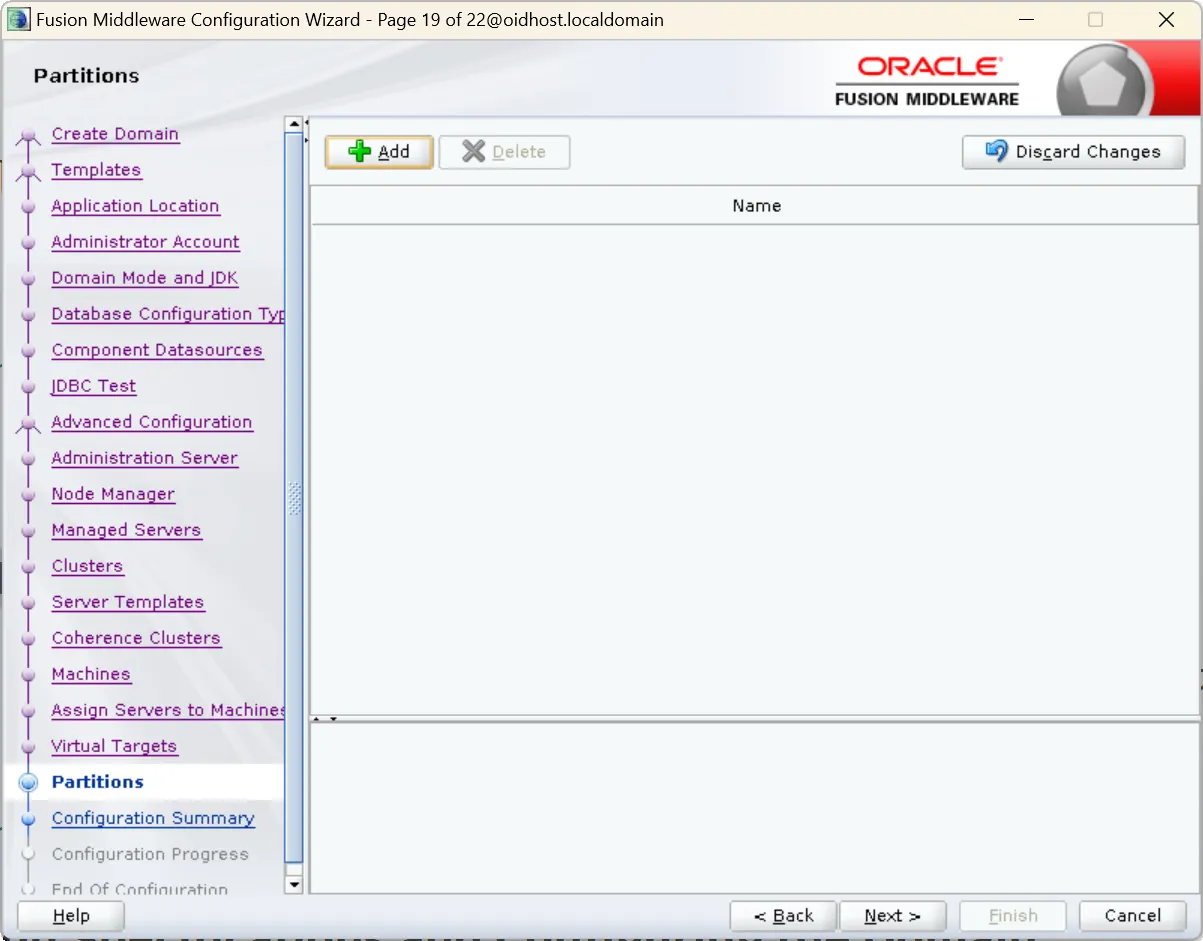Screen dimensions: 1203x941
Task: Click step bullet icon beside Configuration Summary
Action: [29, 818]
